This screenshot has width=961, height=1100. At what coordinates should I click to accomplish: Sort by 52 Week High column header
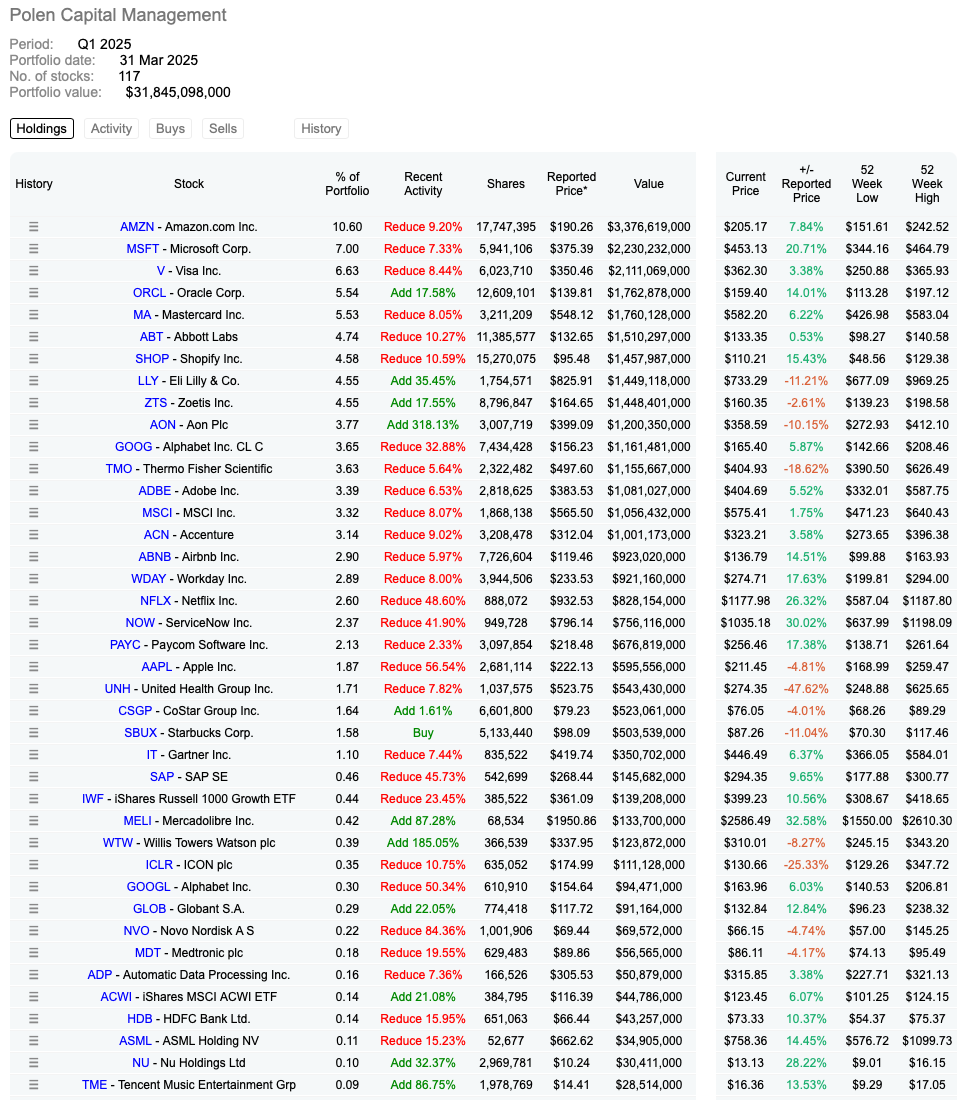click(927, 184)
